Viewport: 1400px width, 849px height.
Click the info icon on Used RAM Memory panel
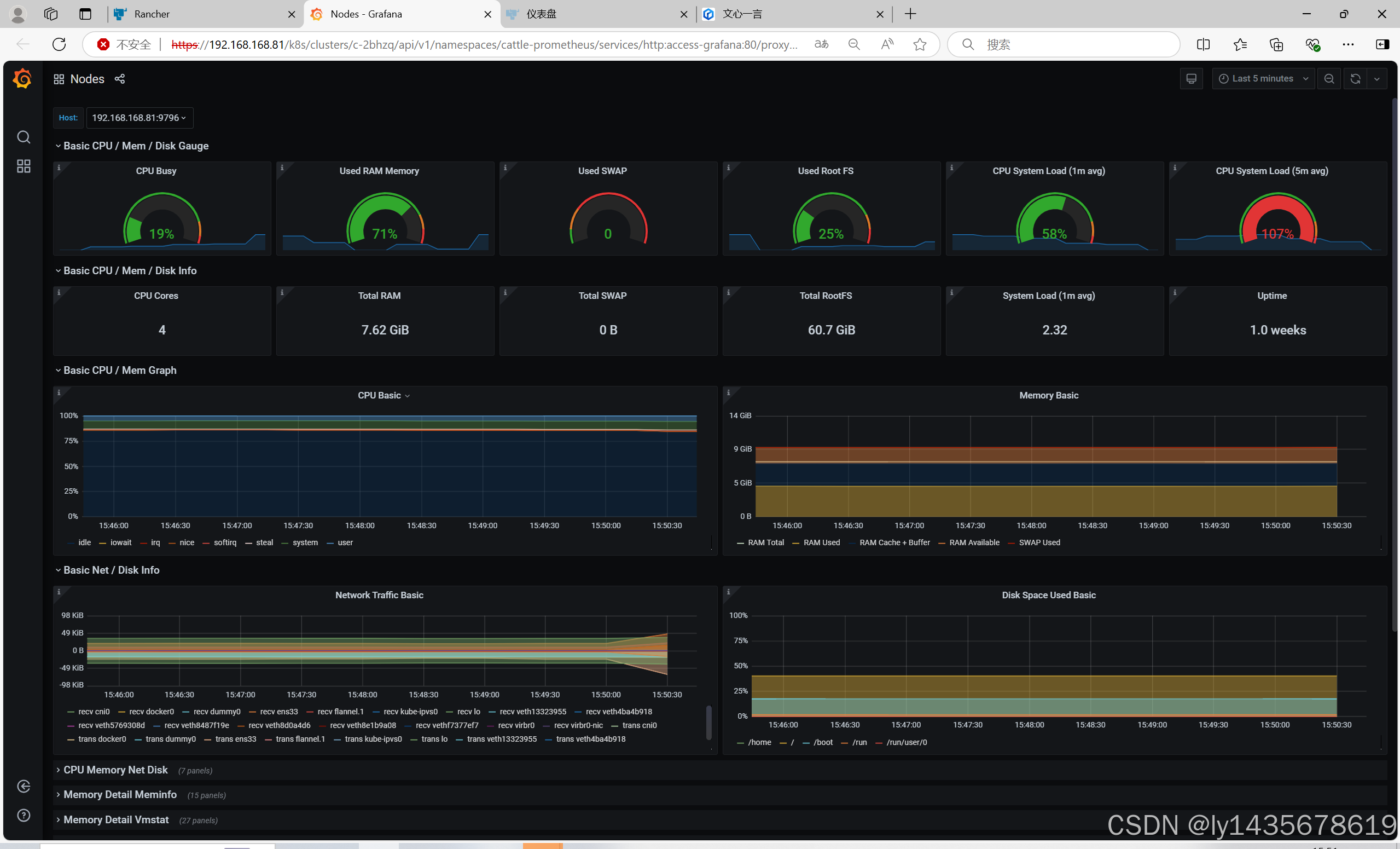282,167
